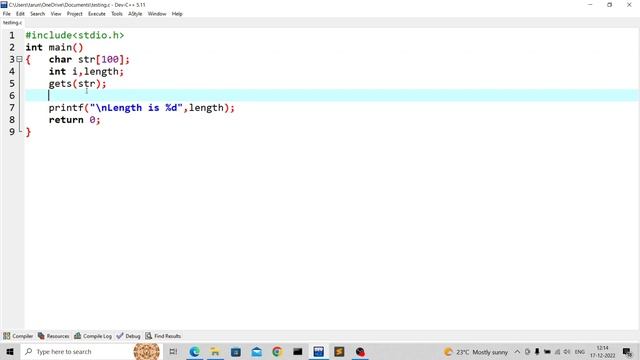Open the Tools menu
This screenshot has height=360, width=640.
click(117, 14)
